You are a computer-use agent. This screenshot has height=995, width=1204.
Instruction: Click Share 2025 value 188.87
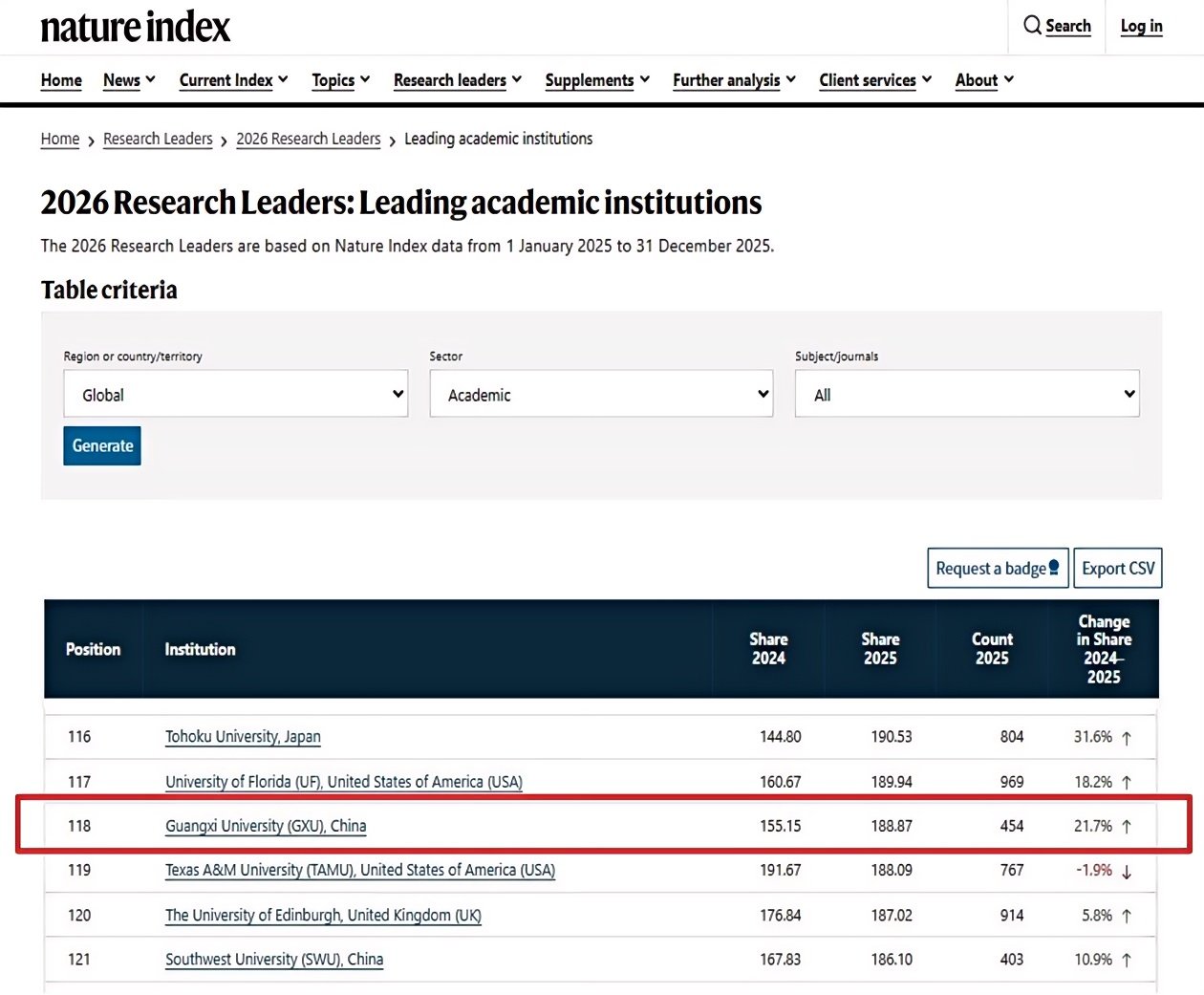coord(892,826)
